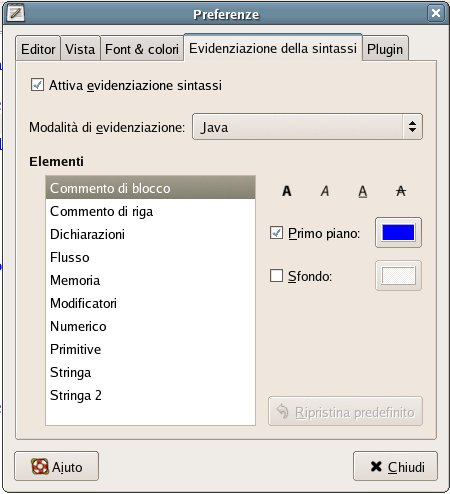Disable Attiva evidenziazione sintassi checkbox
Viewport: 450px width, 494px height.
pyautogui.click(x=37, y=85)
